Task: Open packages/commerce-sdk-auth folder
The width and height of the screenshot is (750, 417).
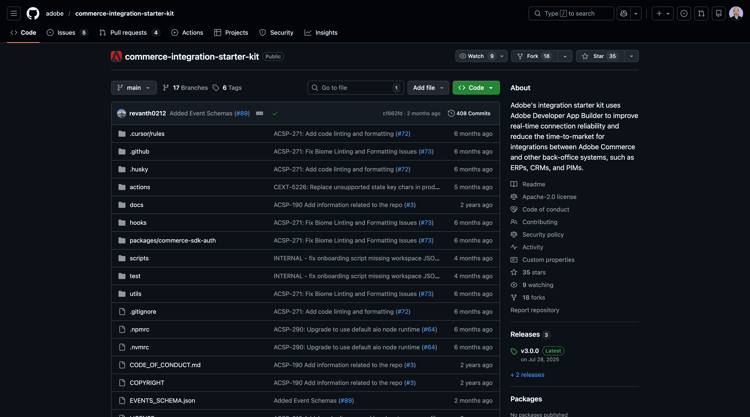Action: pyautogui.click(x=173, y=241)
